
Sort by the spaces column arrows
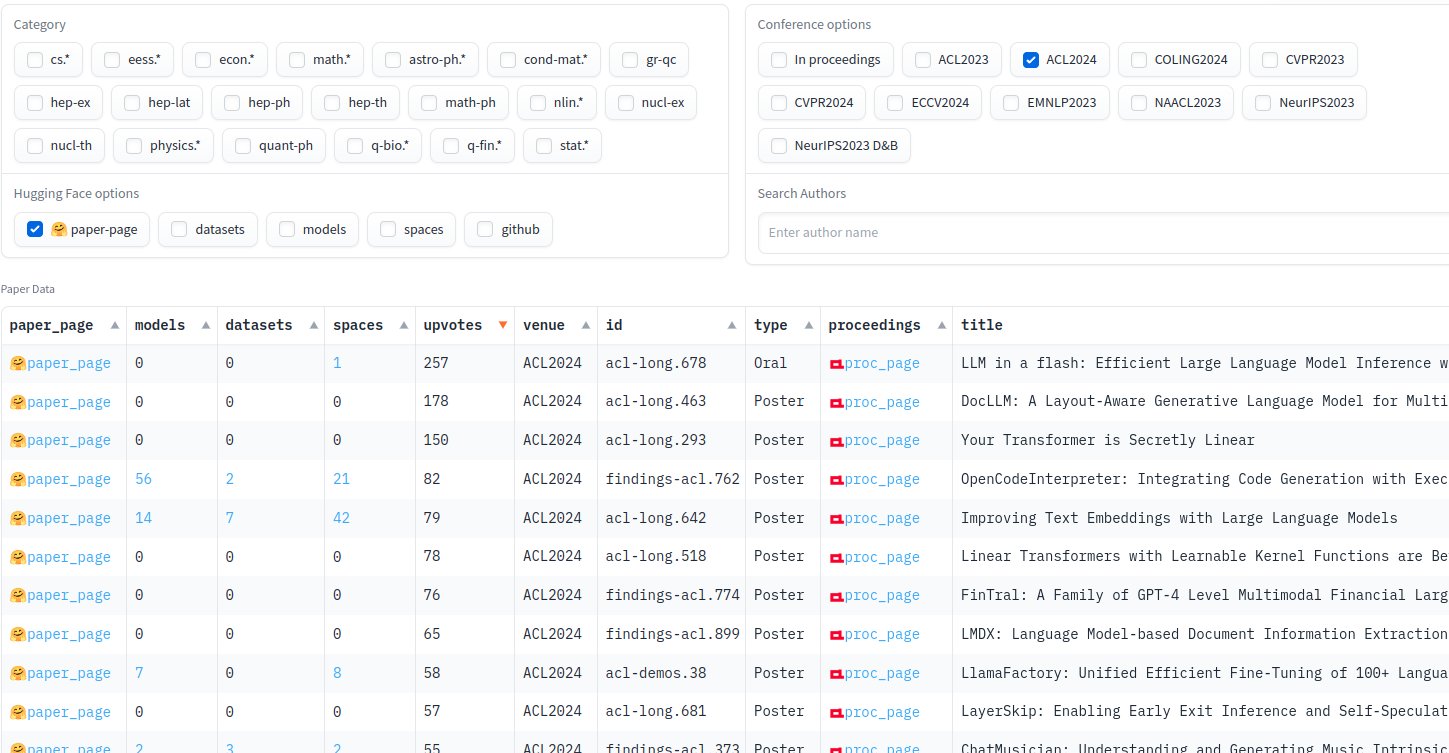(403, 325)
